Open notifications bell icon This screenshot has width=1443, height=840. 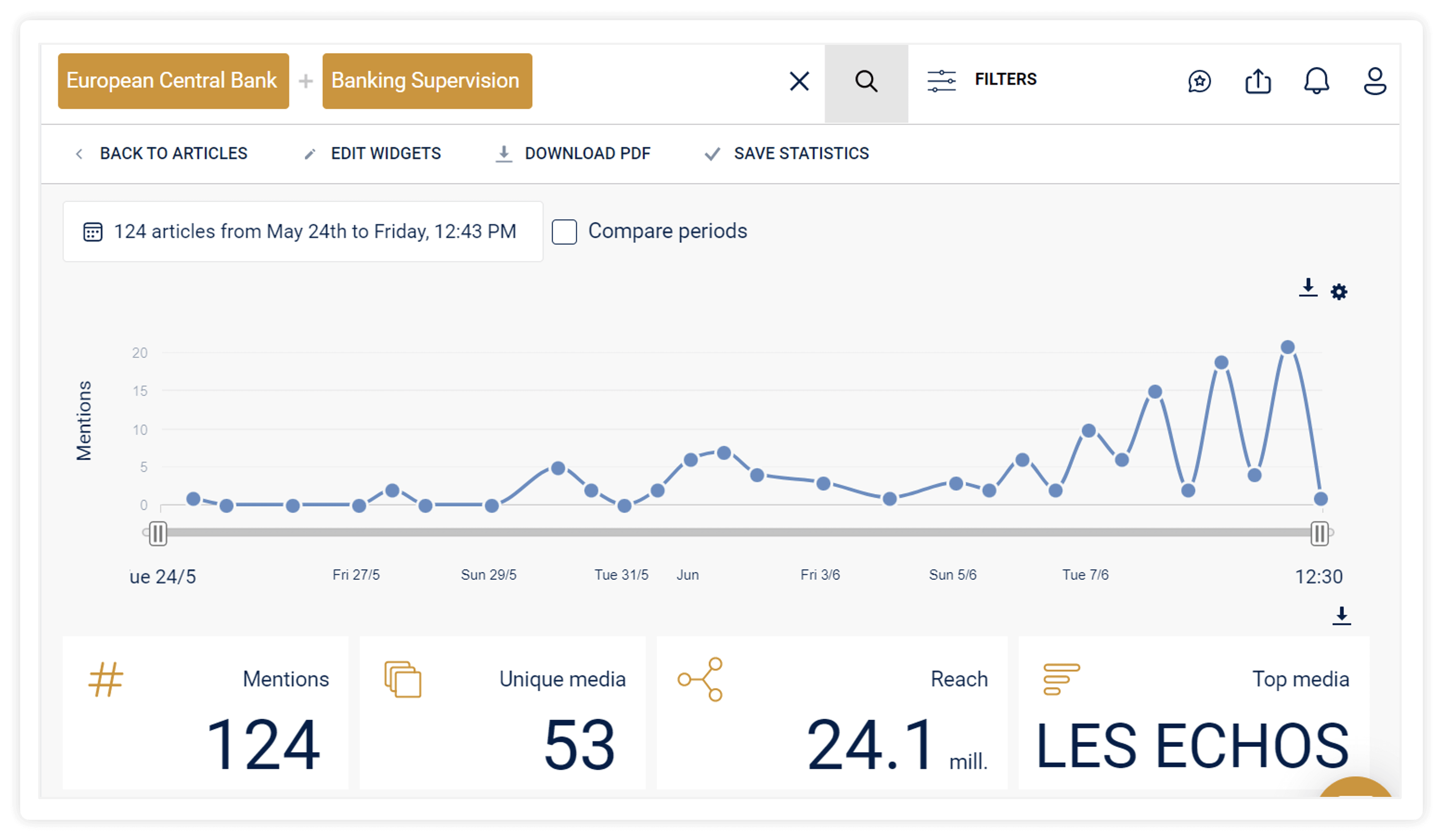tap(1316, 81)
